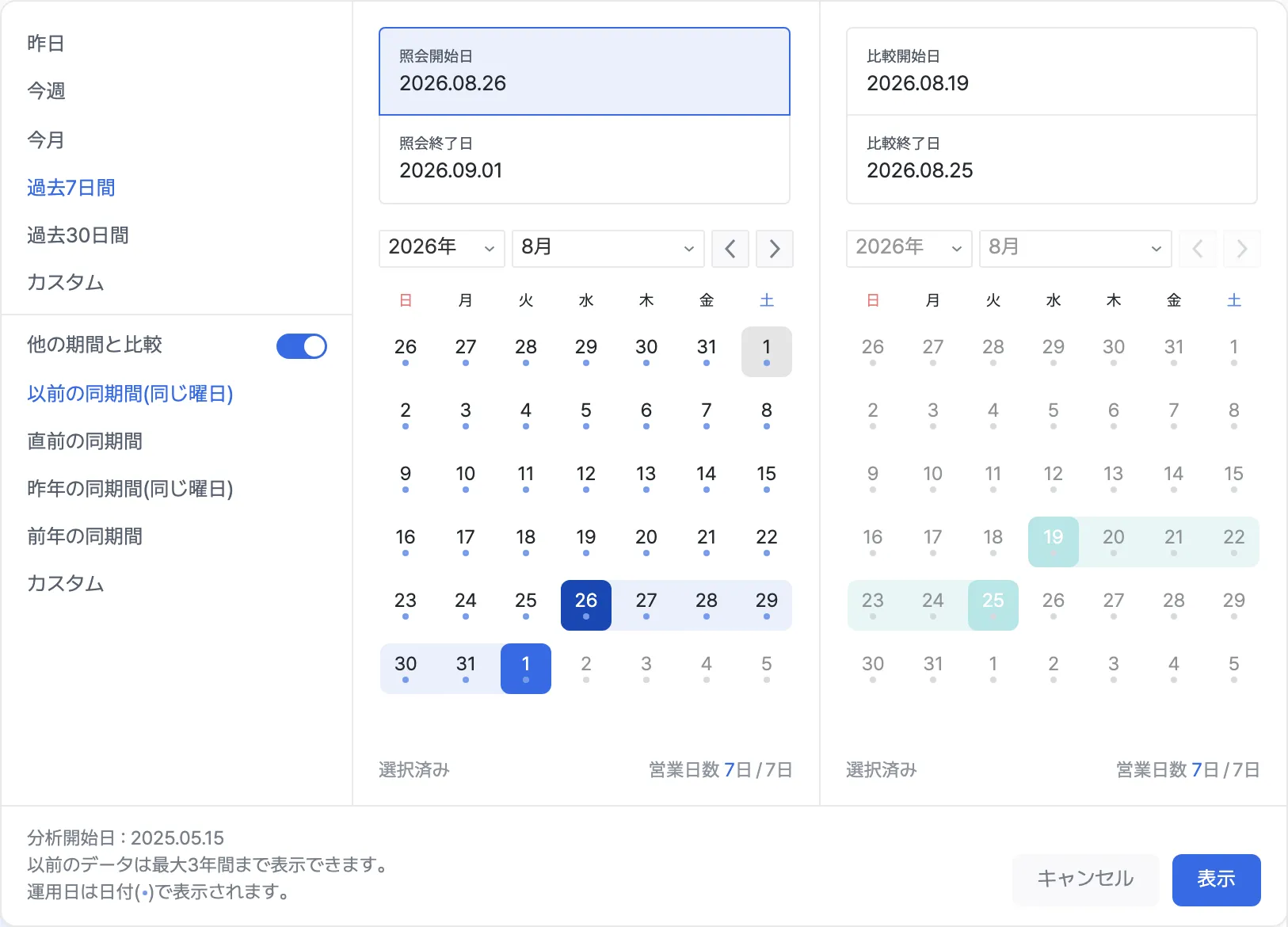
Task: Go to next month in comparison calendar
Action: (1241, 249)
